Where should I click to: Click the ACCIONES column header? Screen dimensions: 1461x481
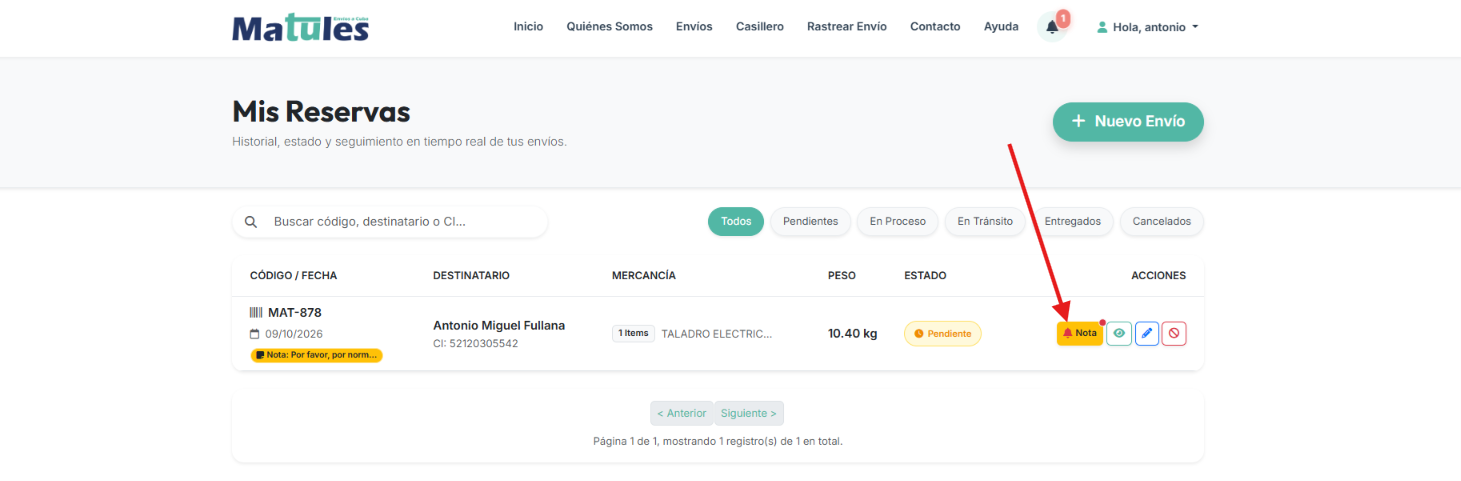click(x=1158, y=275)
